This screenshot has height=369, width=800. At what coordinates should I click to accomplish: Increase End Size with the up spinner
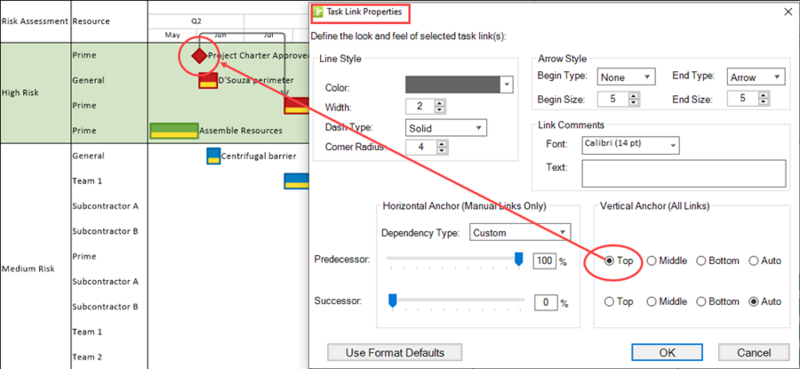tap(764, 95)
